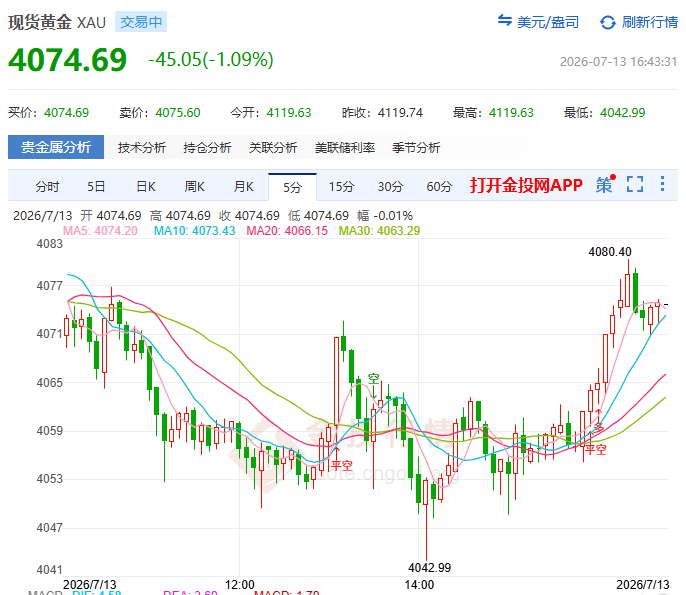The height and width of the screenshot is (595, 686).
Task: Click the MA10: 4073.43 legend
Action: [x=195, y=231]
